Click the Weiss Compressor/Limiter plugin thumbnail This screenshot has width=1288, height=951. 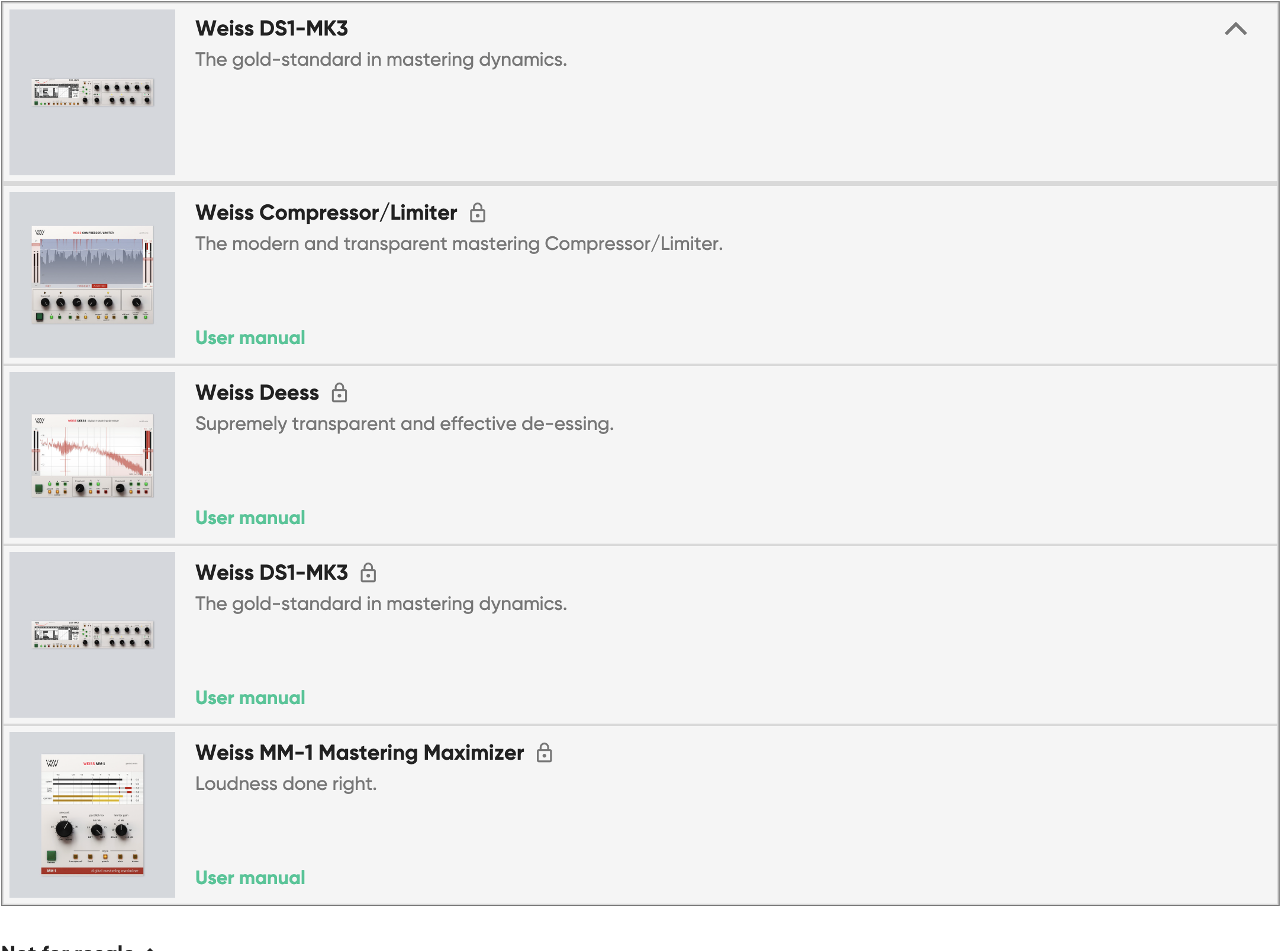pos(92,275)
